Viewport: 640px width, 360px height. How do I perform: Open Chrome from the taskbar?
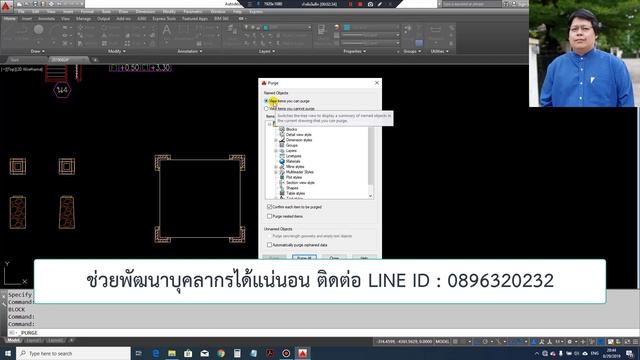pyautogui.click(x=221, y=353)
